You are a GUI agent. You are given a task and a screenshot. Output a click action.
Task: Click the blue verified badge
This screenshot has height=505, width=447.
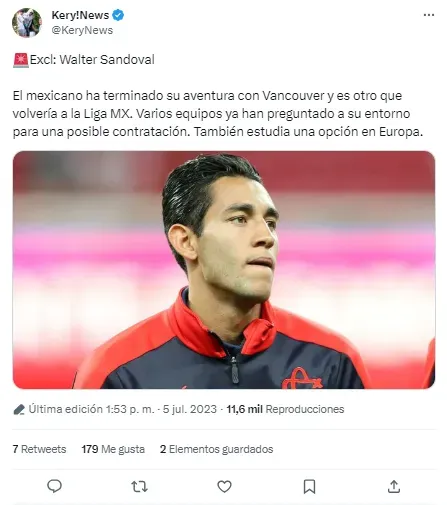[x=118, y=15]
